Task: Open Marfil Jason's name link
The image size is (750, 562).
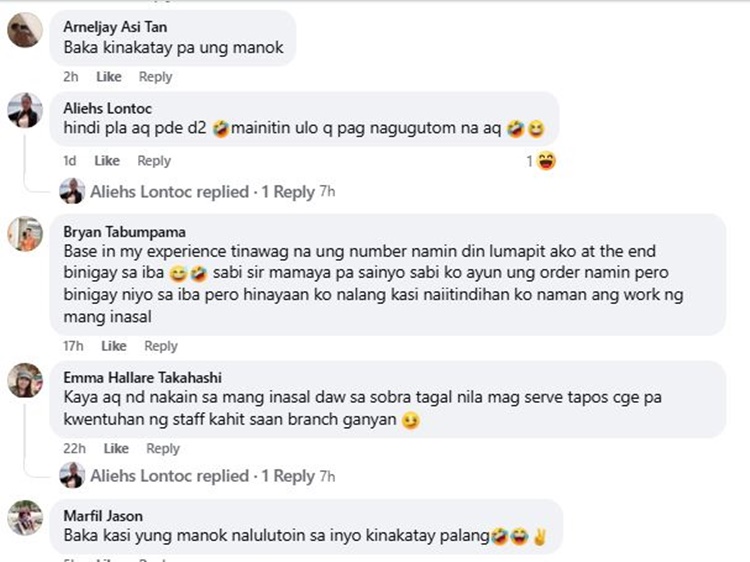Action: click(x=103, y=516)
